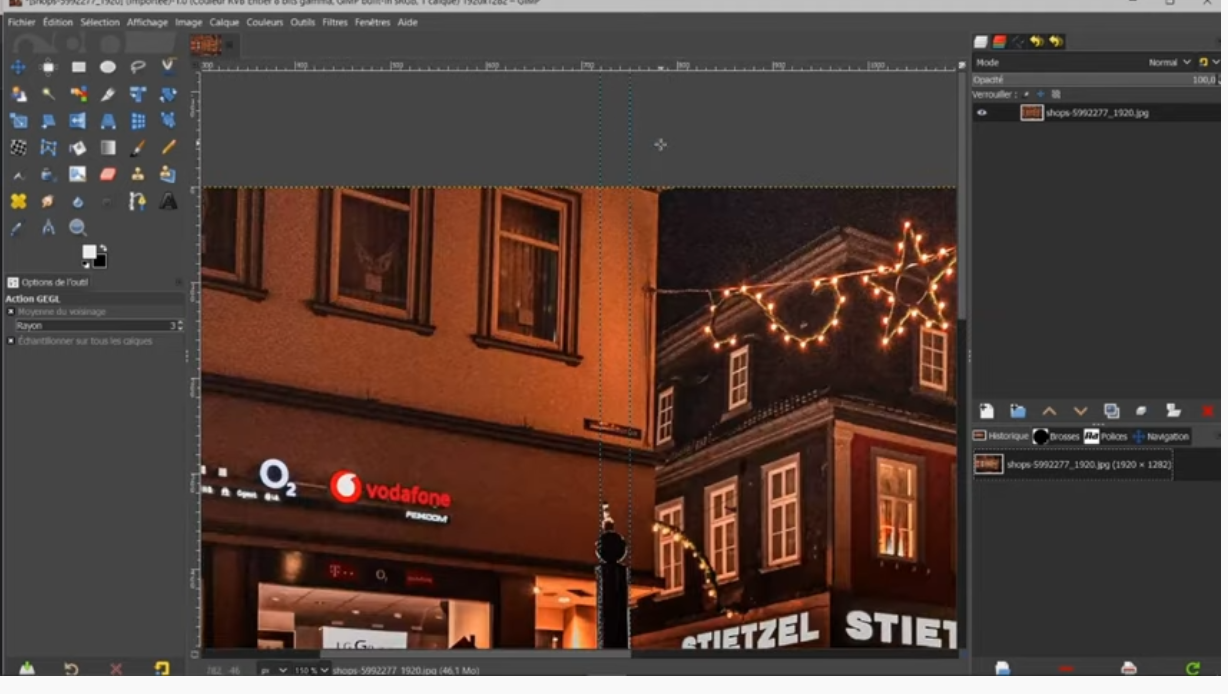The height and width of the screenshot is (694, 1228).
Task: Select the Crop scalpel tool
Action: (108, 94)
